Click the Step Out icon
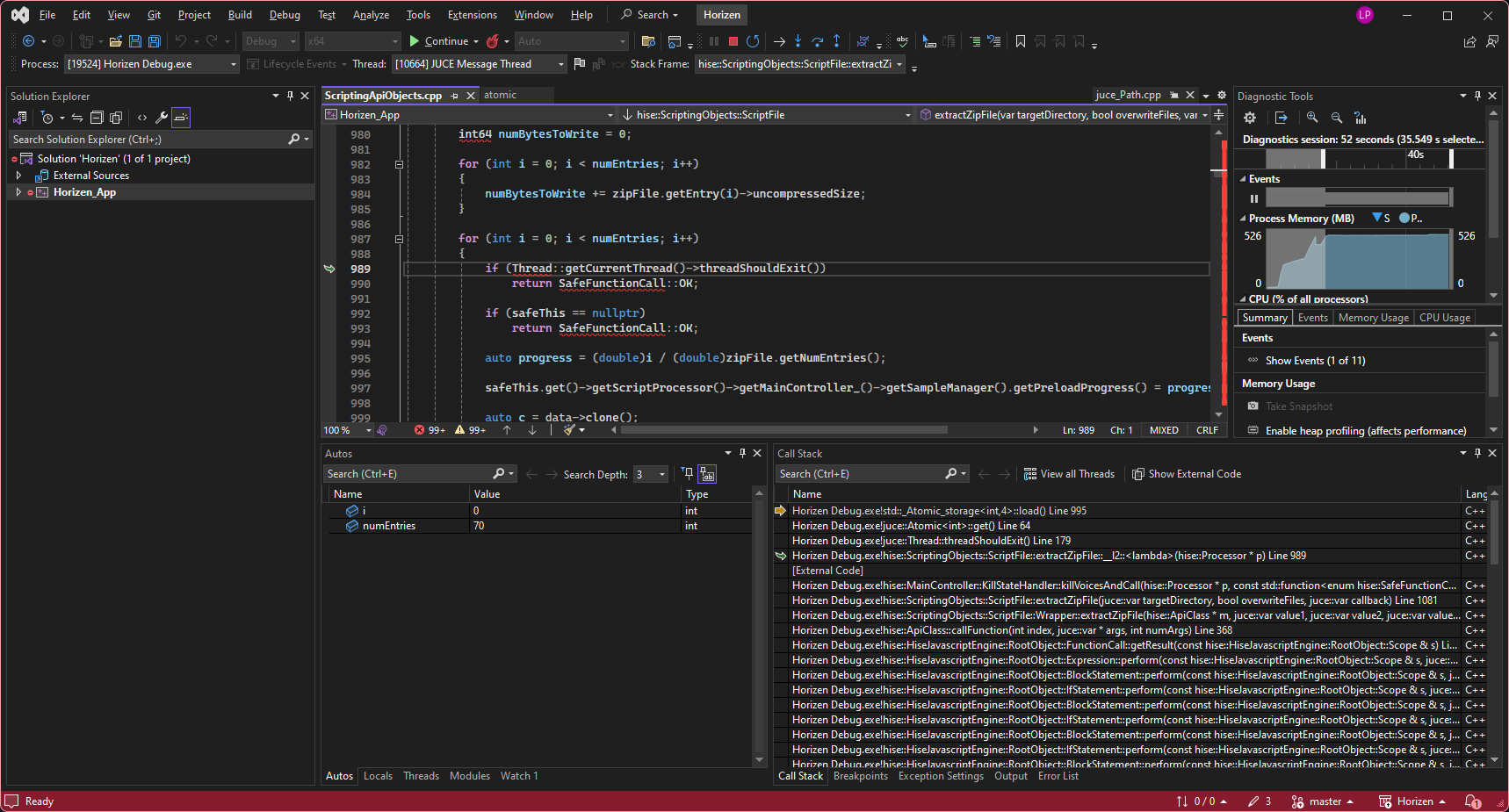Screen dimensions: 1509x812 [x=836, y=41]
